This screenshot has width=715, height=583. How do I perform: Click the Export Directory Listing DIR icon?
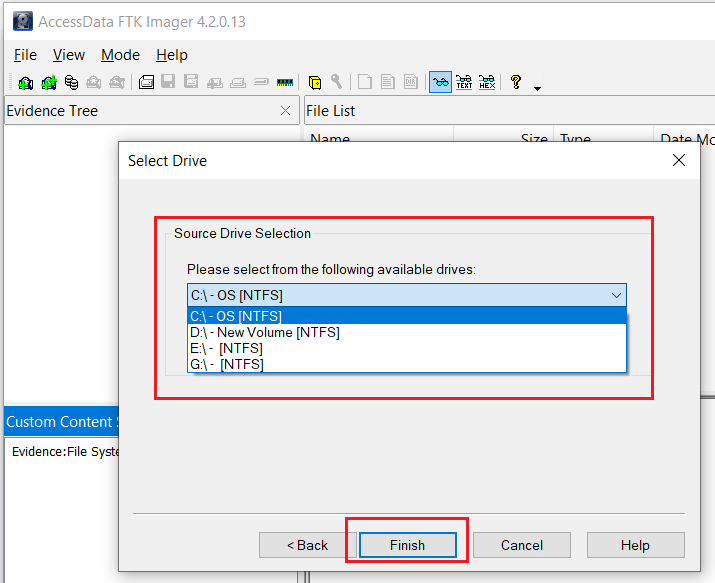pos(411,83)
